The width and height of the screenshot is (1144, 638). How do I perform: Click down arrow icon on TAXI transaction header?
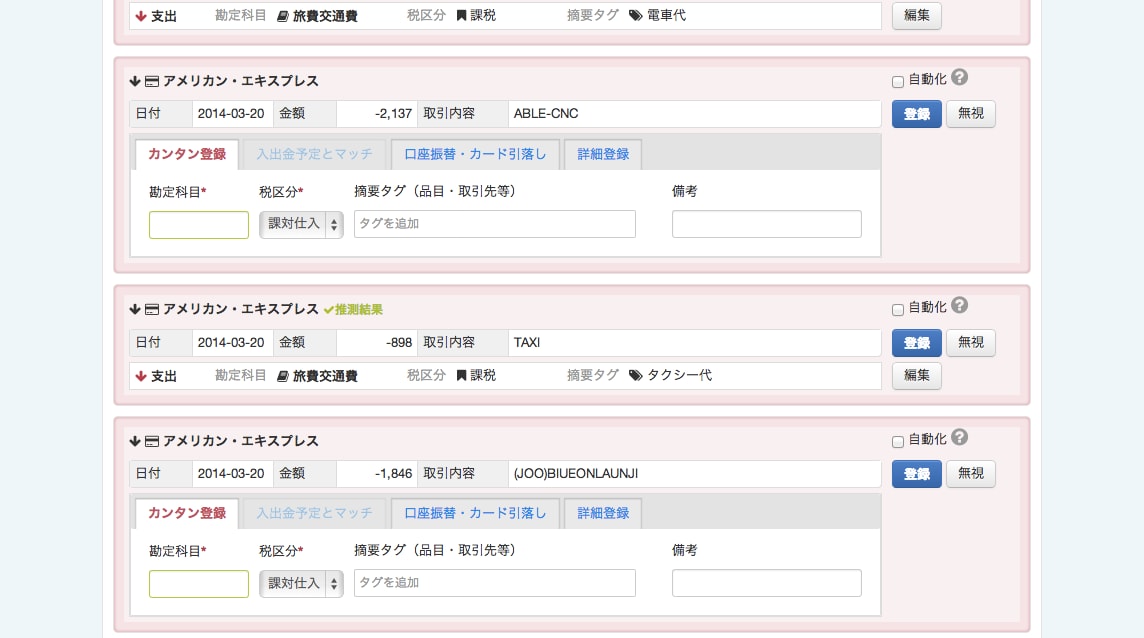point(135,310)
